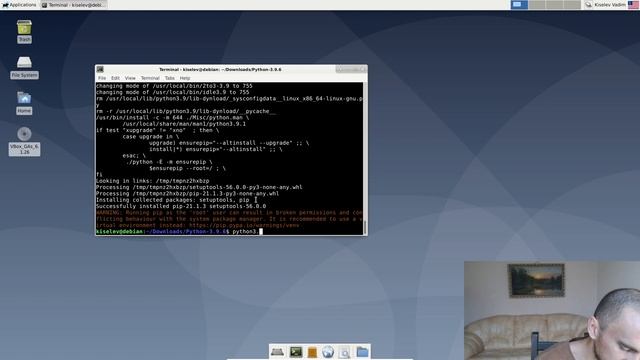
Task: Open the Terminal menu in menu bar
Action: (x=150, y=78)
